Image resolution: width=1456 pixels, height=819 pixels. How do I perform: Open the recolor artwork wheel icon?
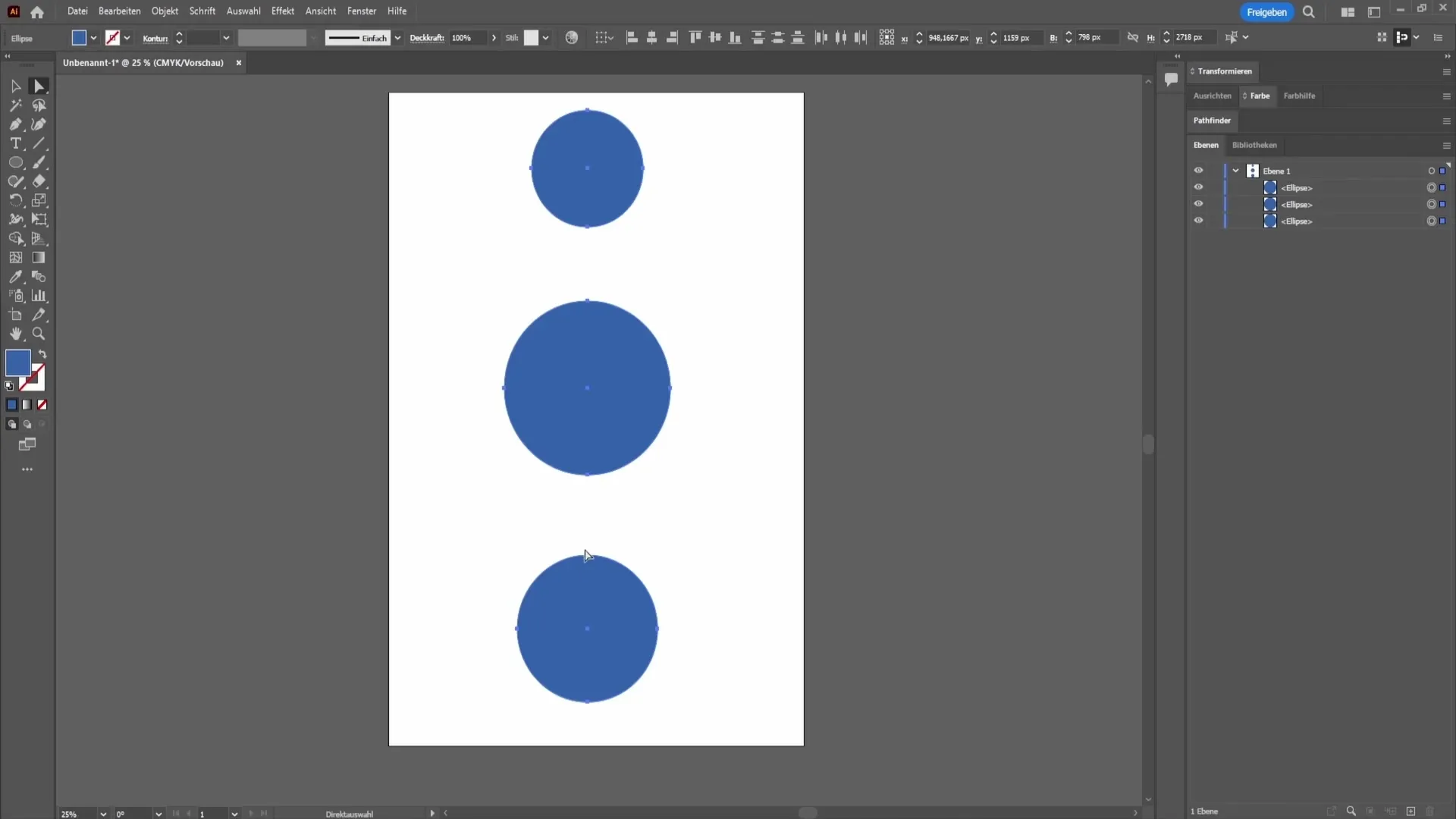pyautogui.click(x=572, y=37)
